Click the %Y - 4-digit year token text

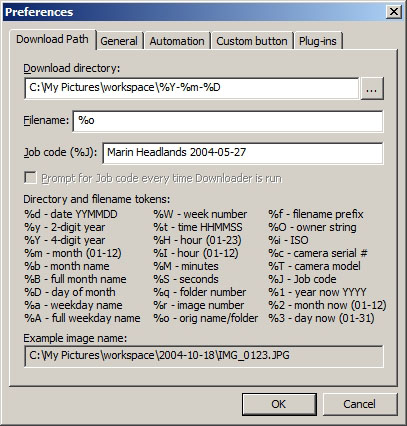pyautogui.click(x=65, y=240)
